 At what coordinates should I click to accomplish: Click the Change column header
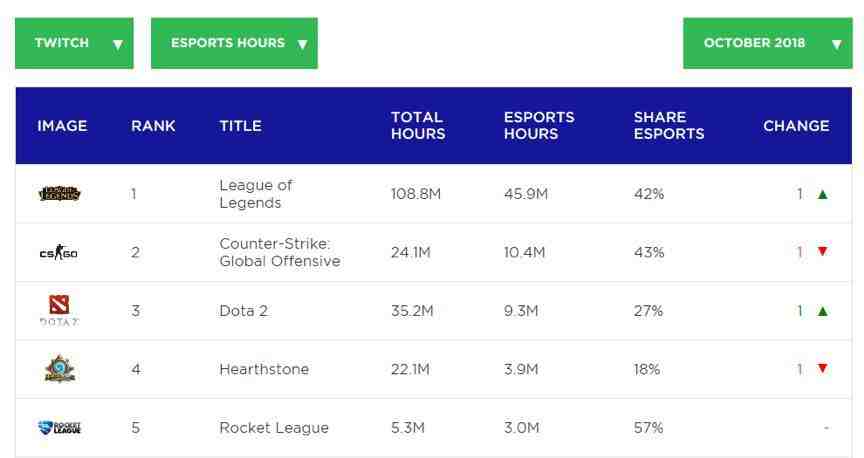(796, 126)
